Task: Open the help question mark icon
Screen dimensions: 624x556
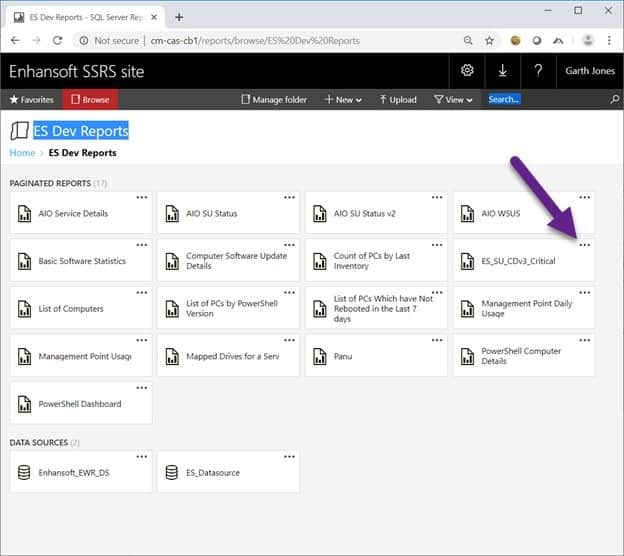Action: click(x=538, y=70)
